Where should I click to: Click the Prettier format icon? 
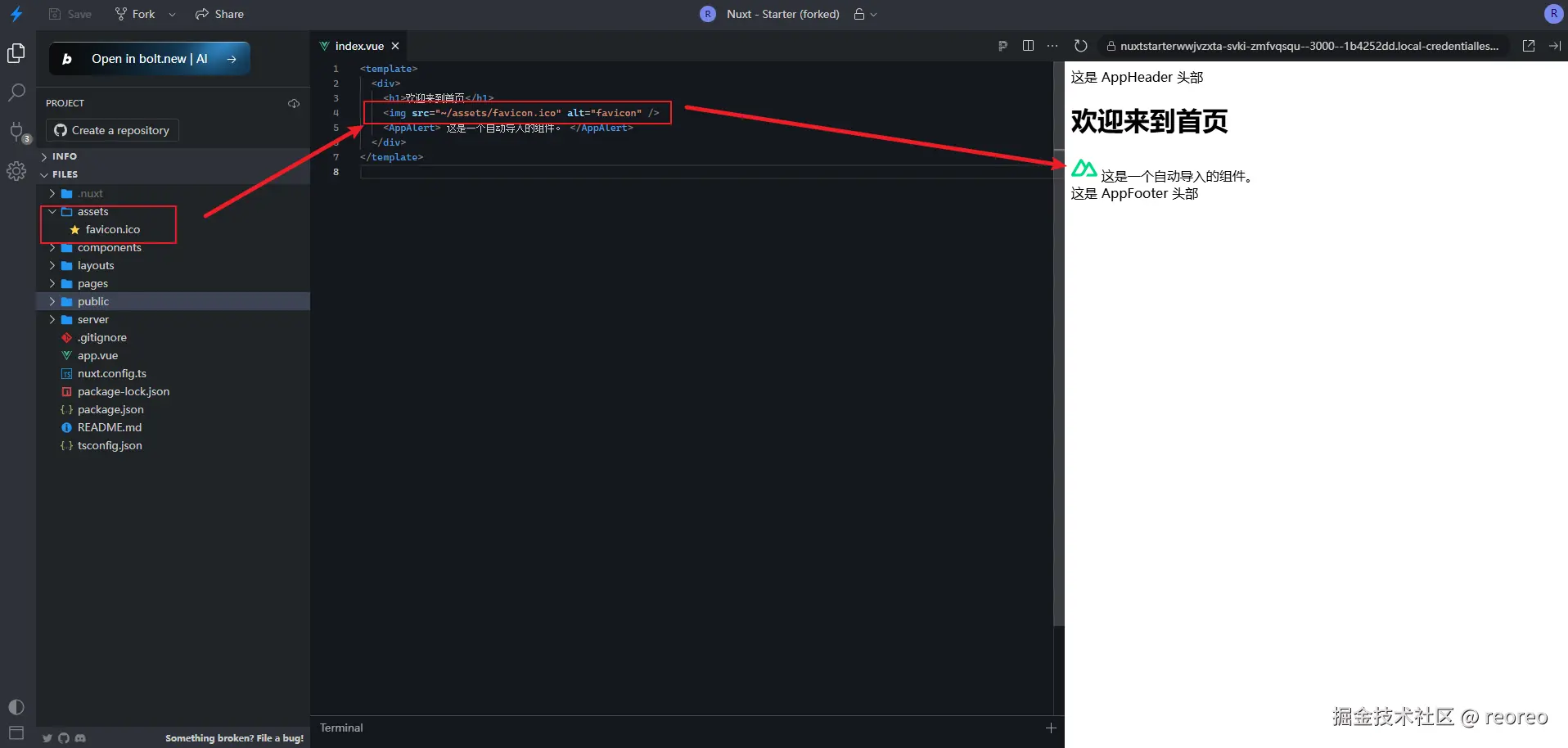[1003, 46]
